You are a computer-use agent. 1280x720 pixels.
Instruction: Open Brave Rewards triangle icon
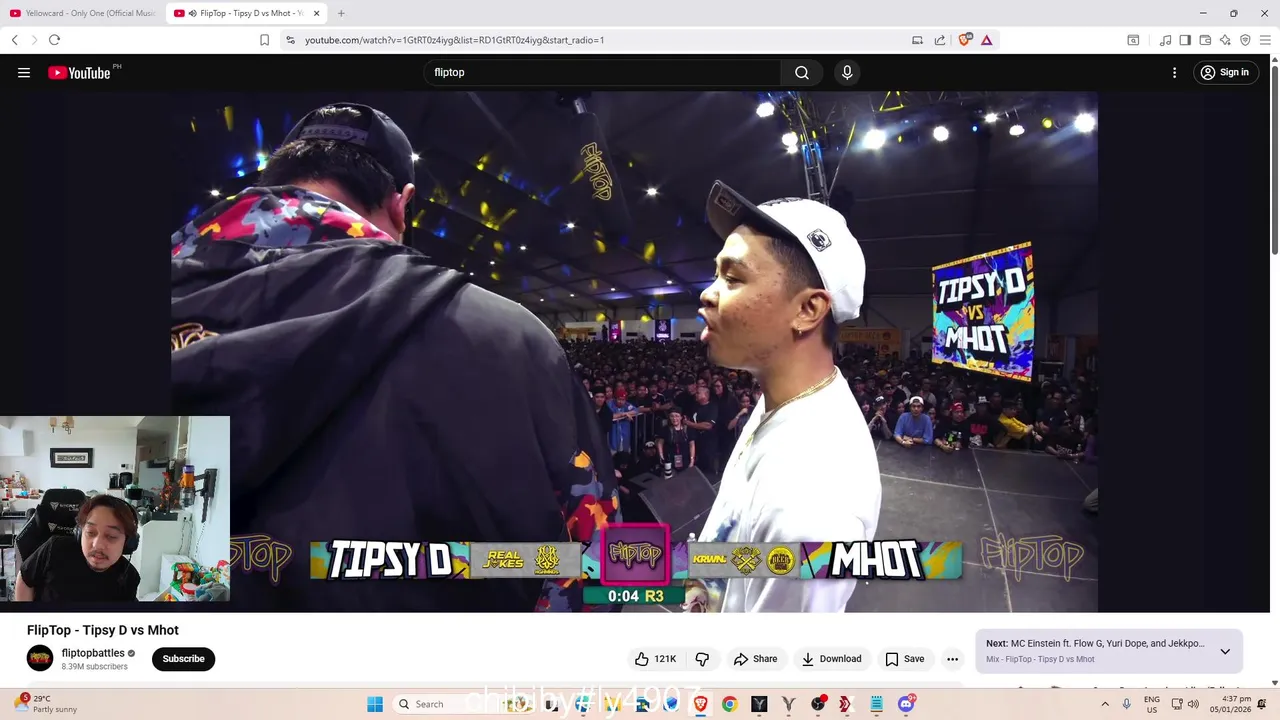pos(986,40)
